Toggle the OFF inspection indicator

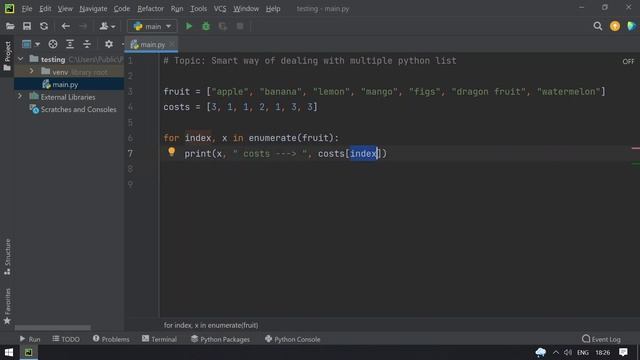click(628, 62)
